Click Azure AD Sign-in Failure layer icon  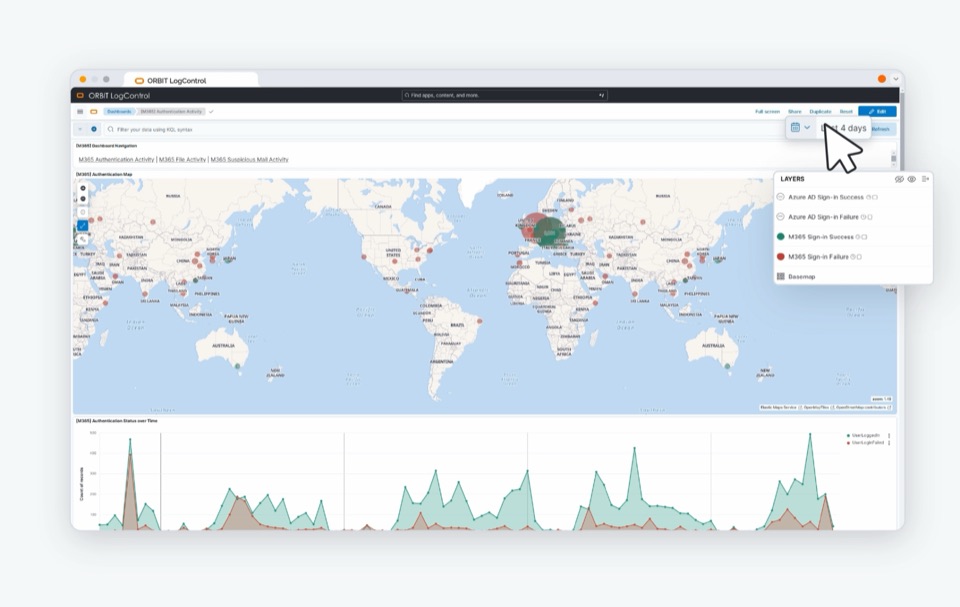pyautogui.click(x=781, y=216)
